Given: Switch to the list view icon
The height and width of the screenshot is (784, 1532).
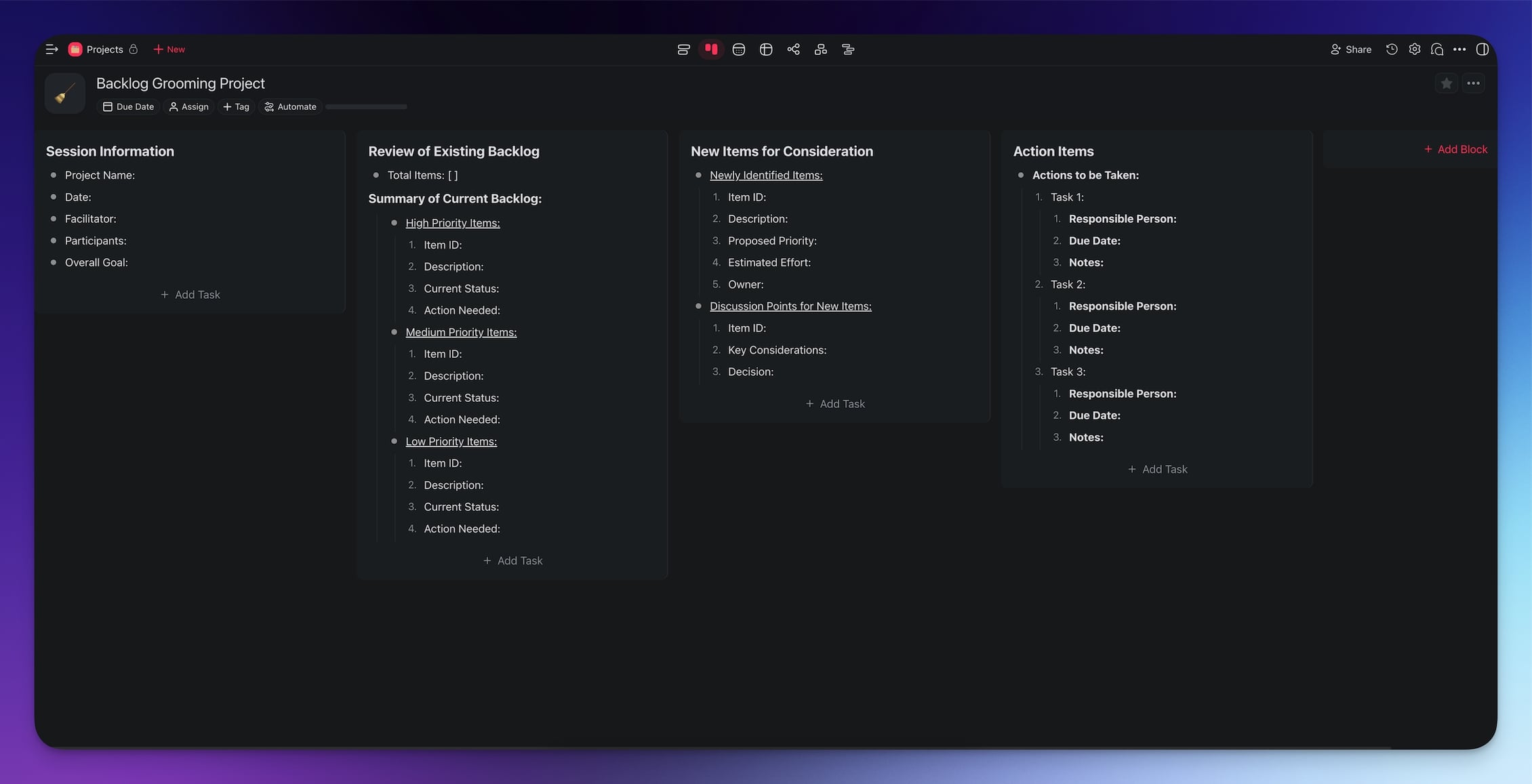Looking at the screenshot, I should click(683, 49).
